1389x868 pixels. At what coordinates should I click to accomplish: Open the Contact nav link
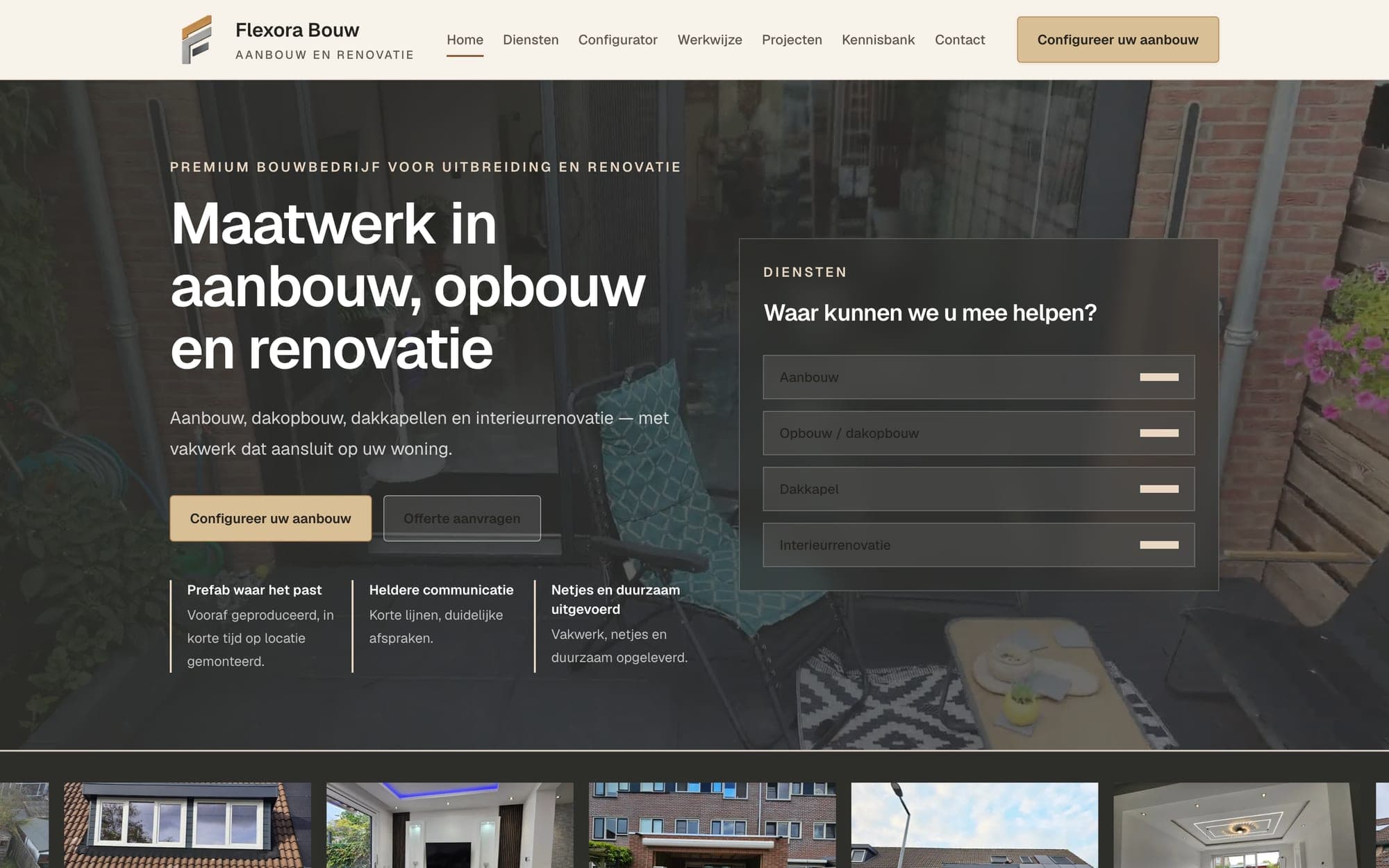coord(960,40)
